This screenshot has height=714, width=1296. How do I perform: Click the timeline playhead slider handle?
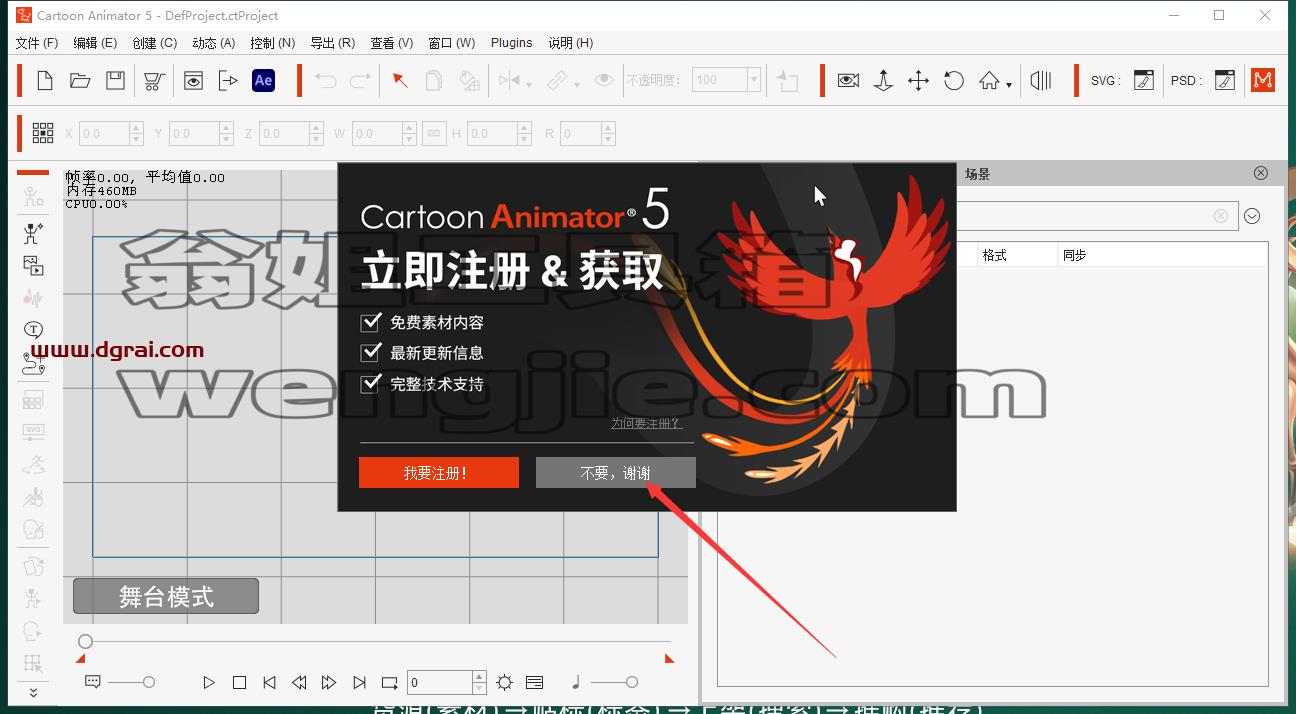pyautogui.click(x=86, y=641)
